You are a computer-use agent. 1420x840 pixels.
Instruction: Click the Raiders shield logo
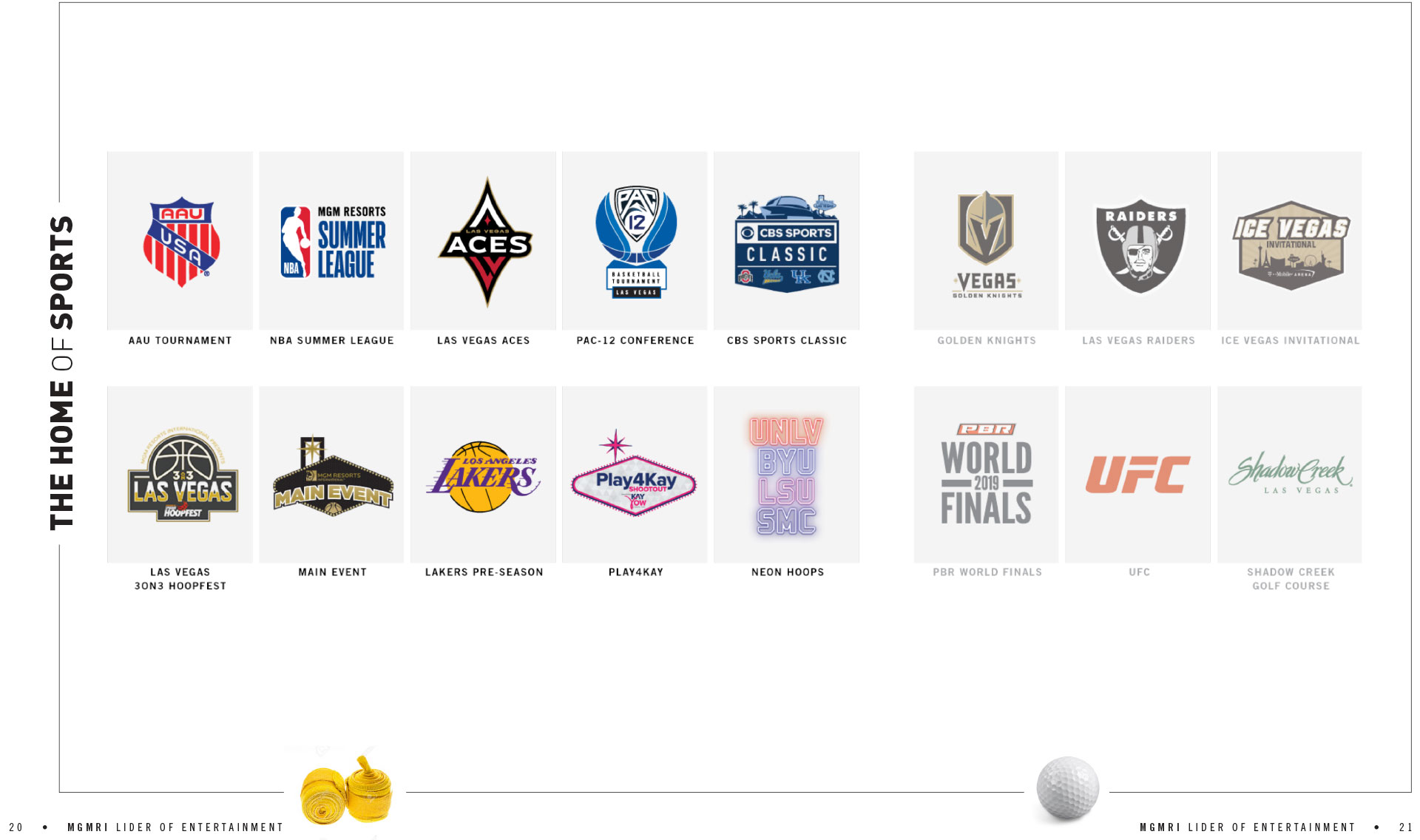[1140, 245]
